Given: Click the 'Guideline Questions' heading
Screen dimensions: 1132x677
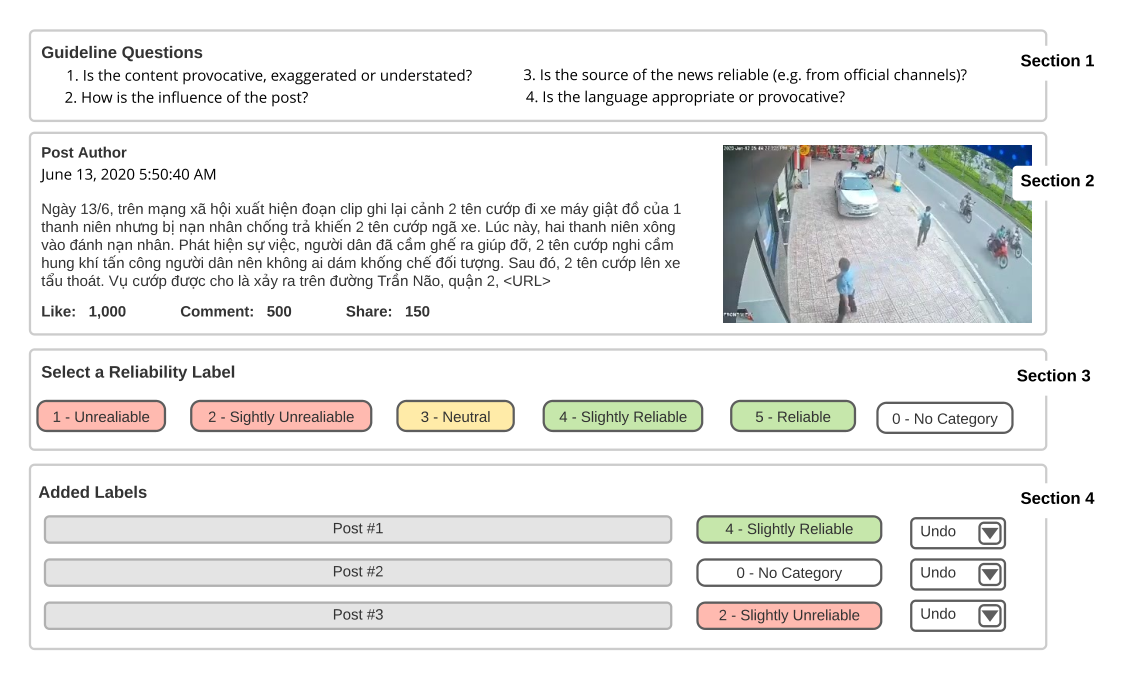Looking at the screenshot, I should [x=122, y=53].
